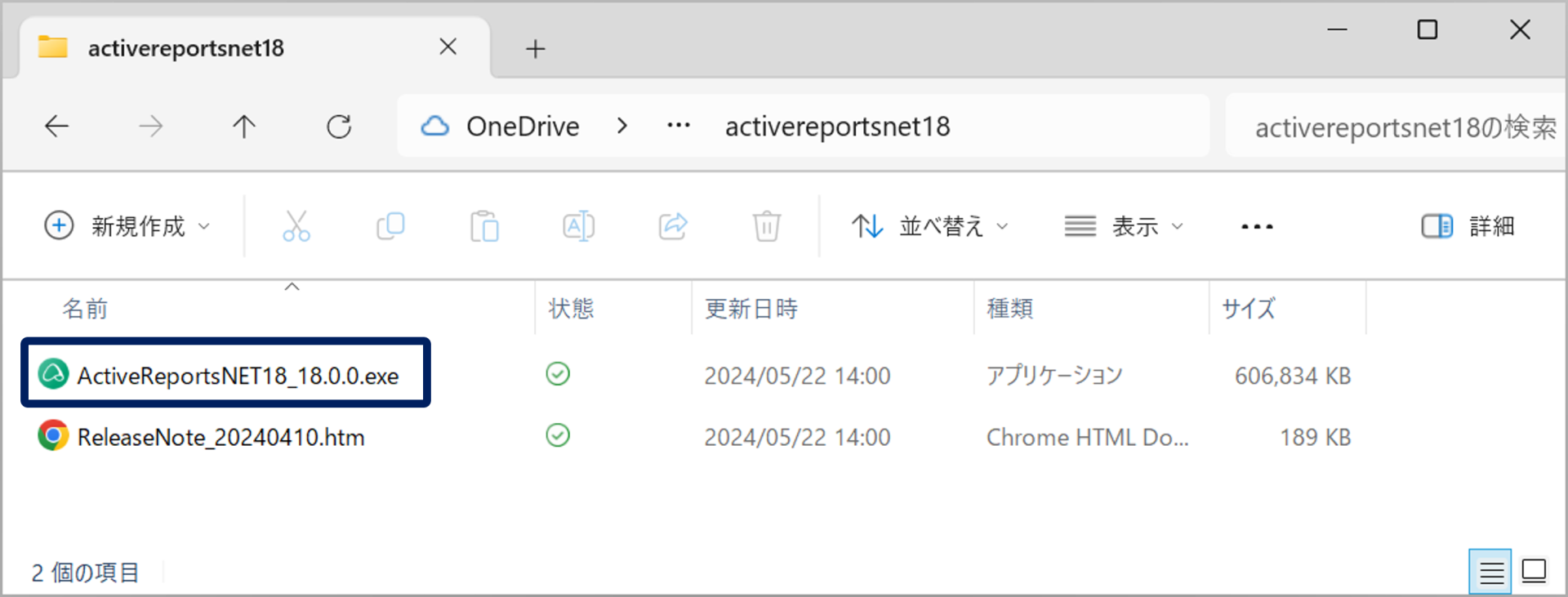This screenshot has height=597, width=1568.
Task: Click the Rename icon in toolbar
Action: pos(578,226)
